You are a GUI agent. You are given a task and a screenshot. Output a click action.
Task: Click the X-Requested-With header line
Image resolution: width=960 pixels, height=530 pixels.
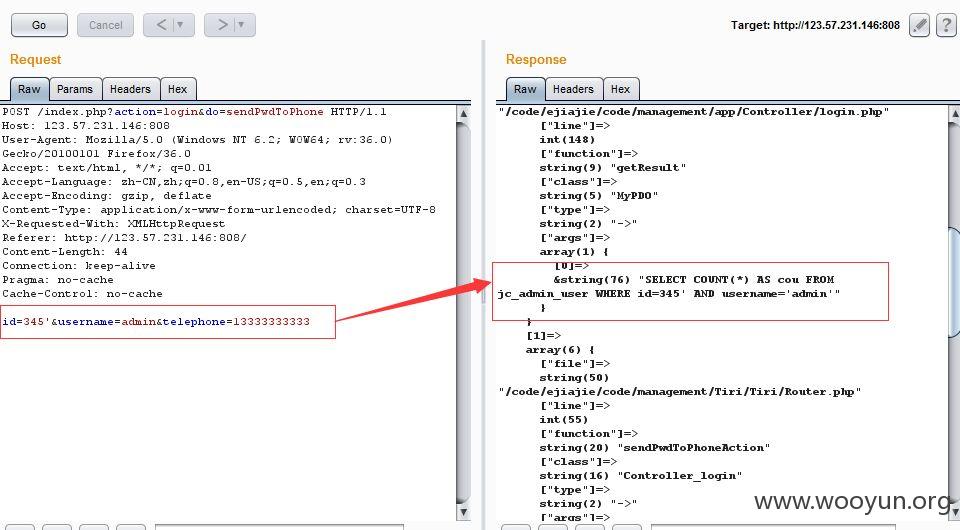point(113,224)
